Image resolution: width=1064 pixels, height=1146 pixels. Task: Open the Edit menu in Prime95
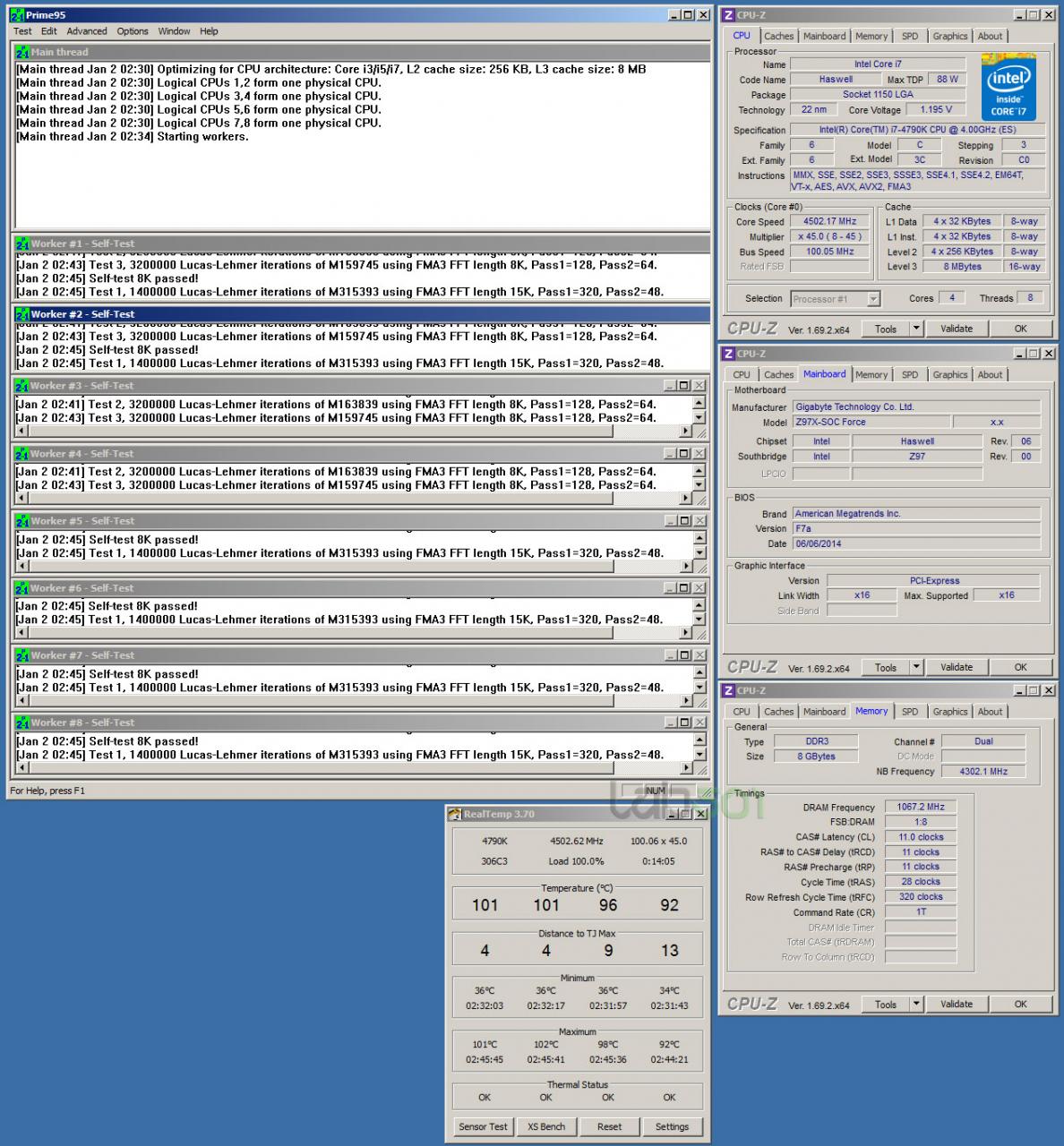pos(49,31)
